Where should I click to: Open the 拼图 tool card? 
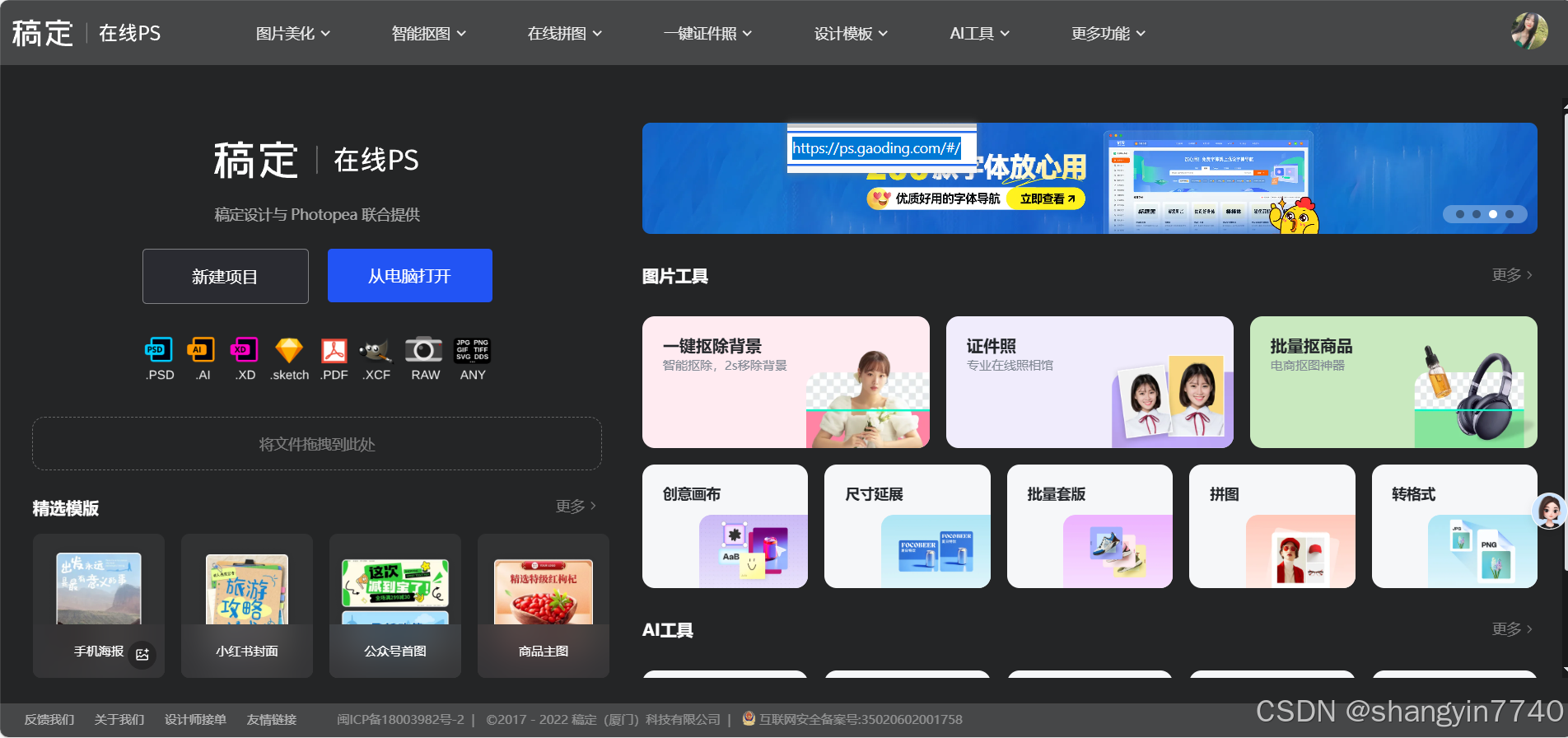click(1272, 526)
